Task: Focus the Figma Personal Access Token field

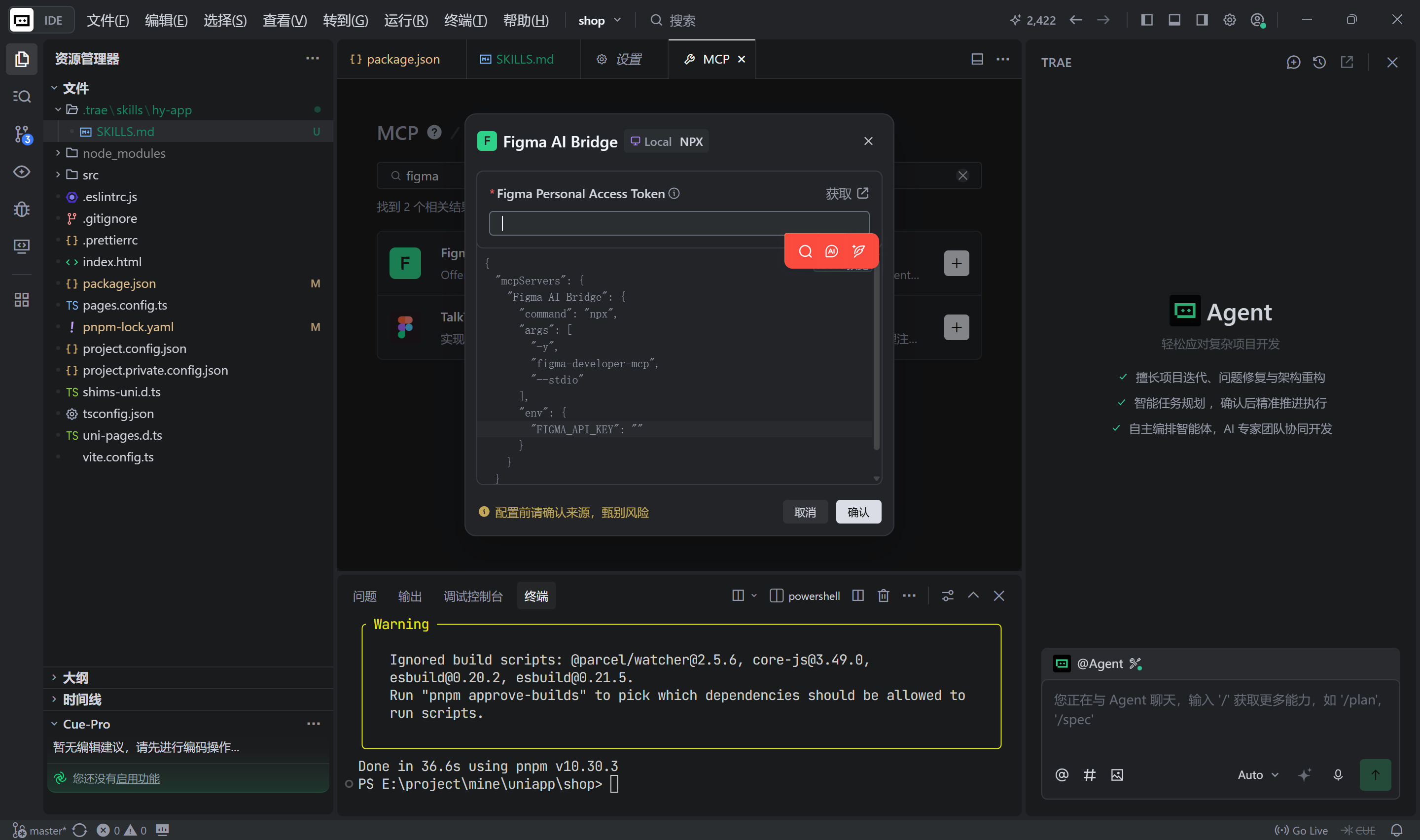Action: 678,223
